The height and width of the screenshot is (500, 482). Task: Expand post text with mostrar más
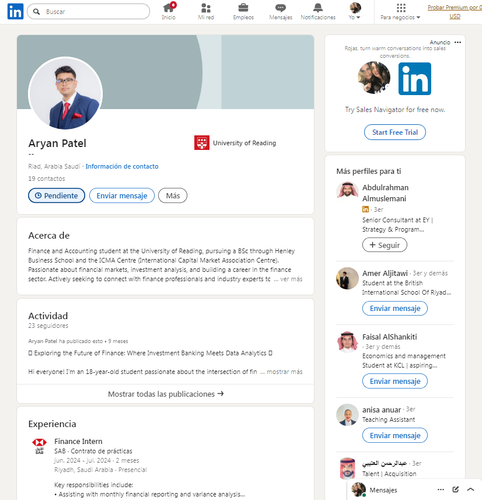[x=285, y=371]
